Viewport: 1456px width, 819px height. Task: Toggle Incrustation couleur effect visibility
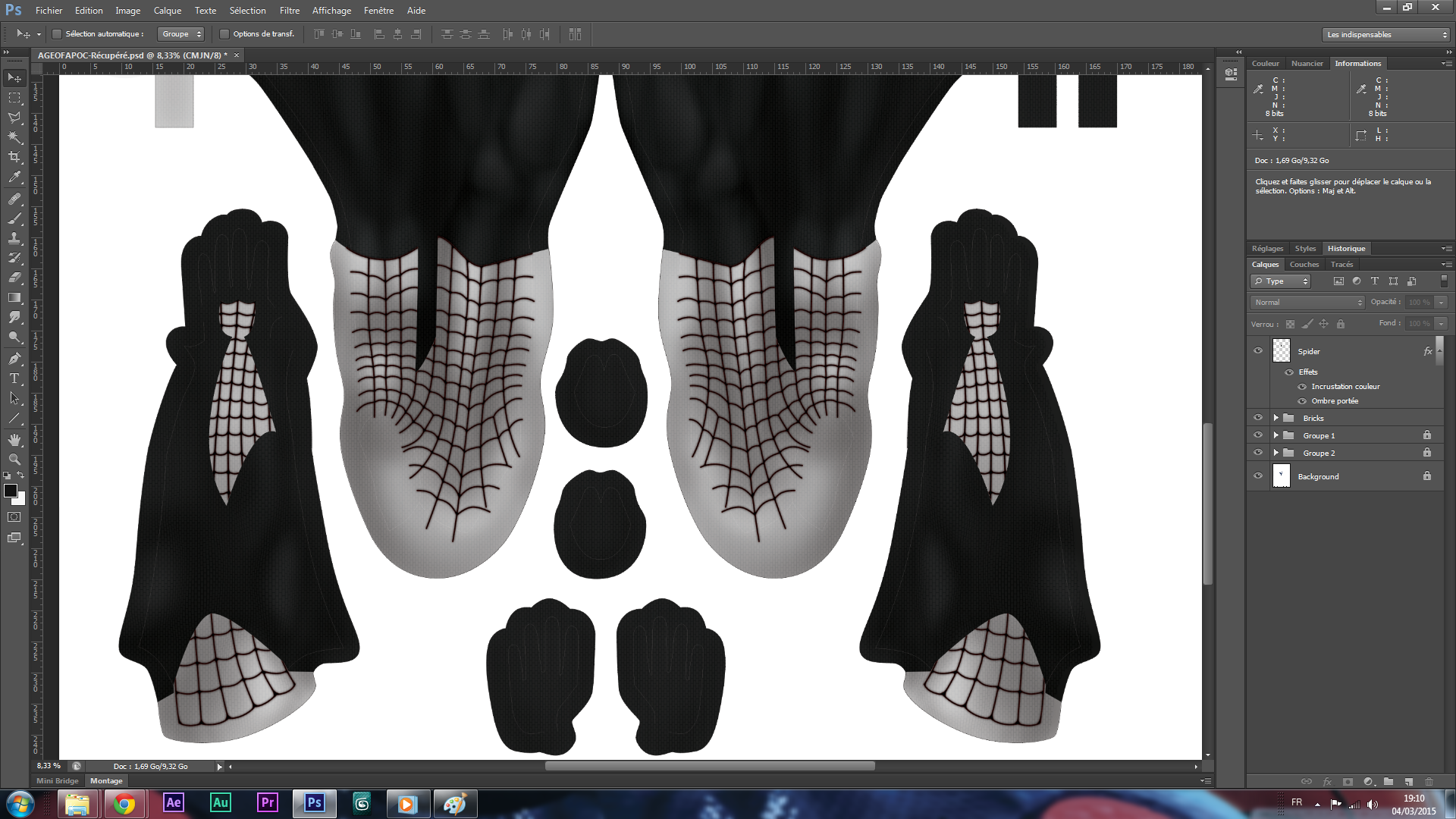tap(1302, 387)
